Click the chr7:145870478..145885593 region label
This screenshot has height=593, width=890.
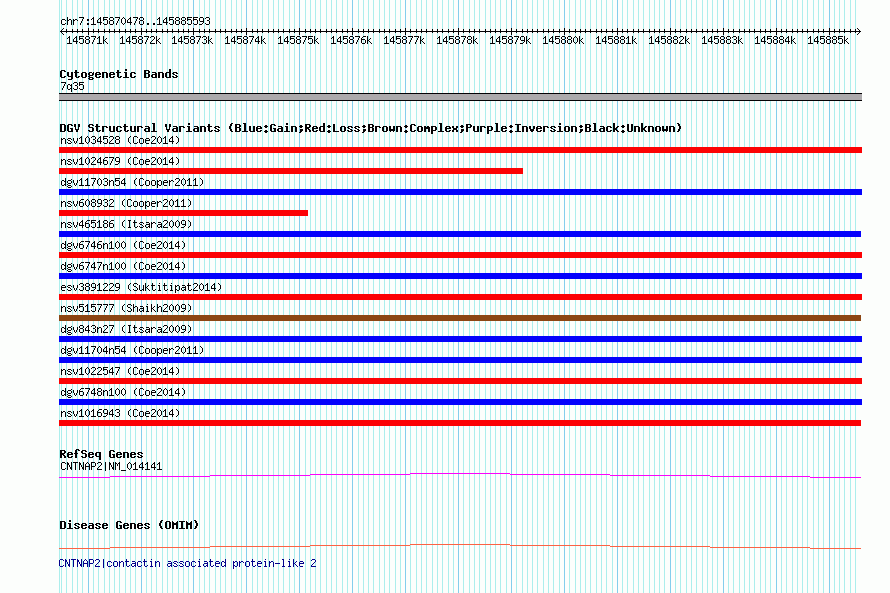(135, 21)
